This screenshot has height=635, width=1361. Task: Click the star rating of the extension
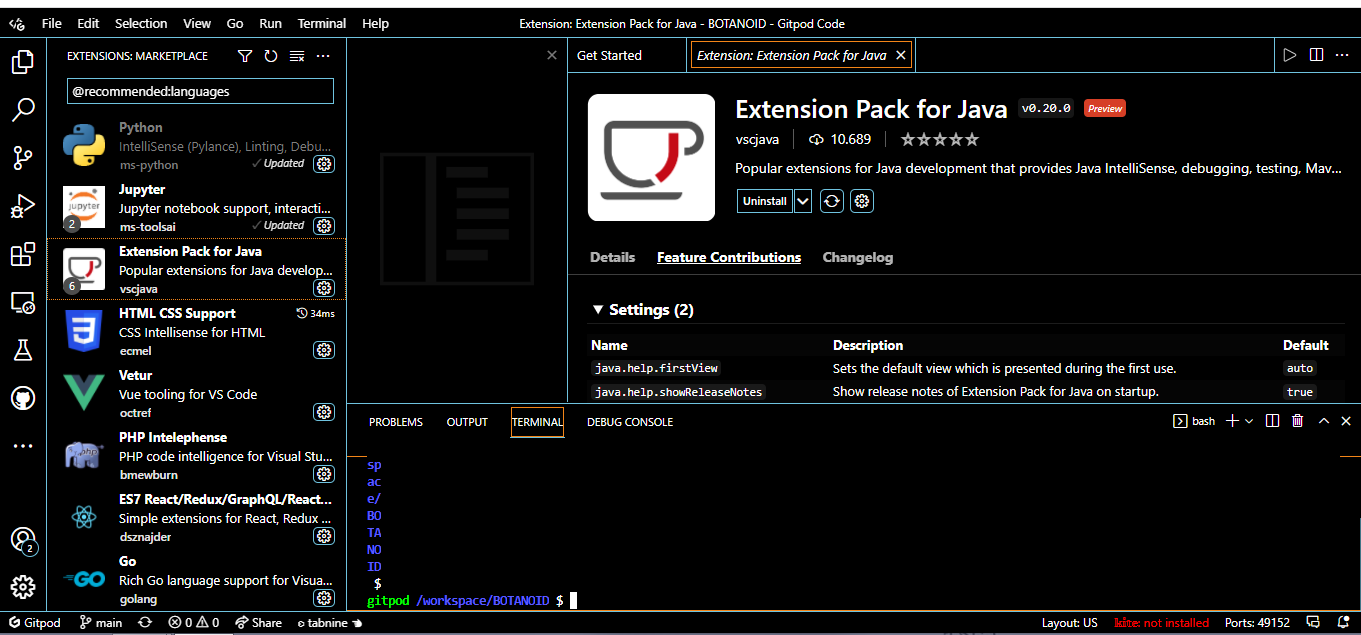[x=940, y=139]
